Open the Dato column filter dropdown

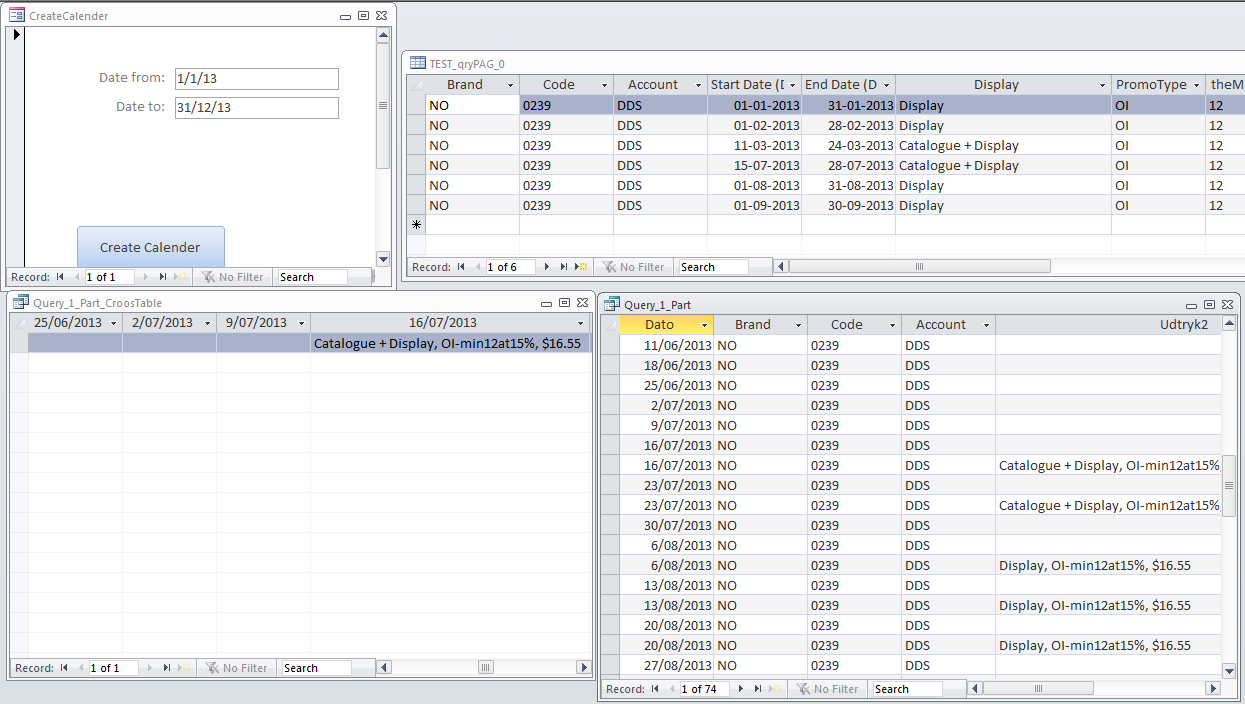[705, 325]
